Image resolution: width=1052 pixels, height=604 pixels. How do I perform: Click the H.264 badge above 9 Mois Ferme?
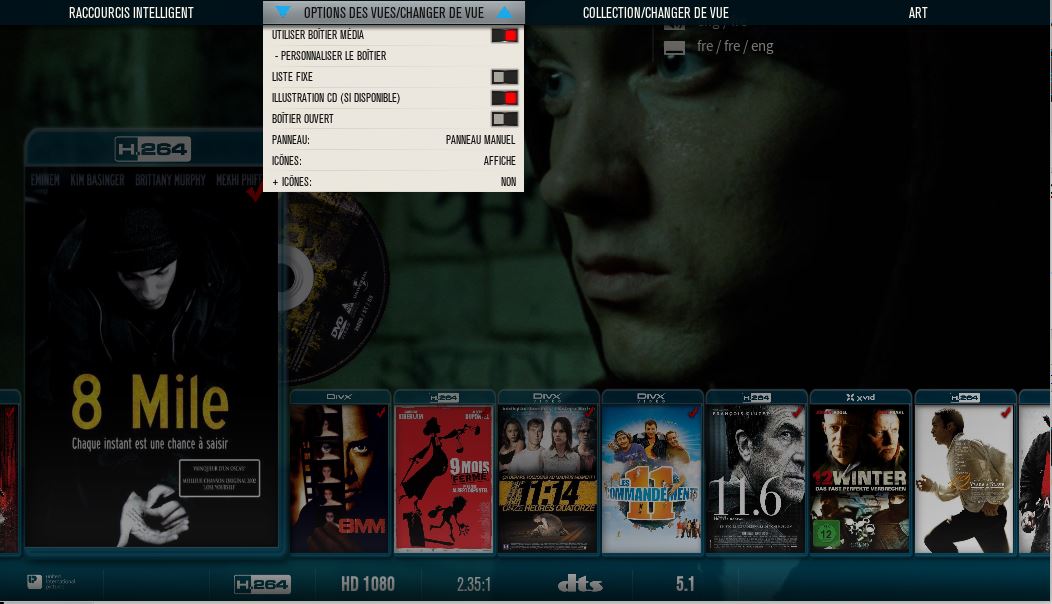[443, 397]
